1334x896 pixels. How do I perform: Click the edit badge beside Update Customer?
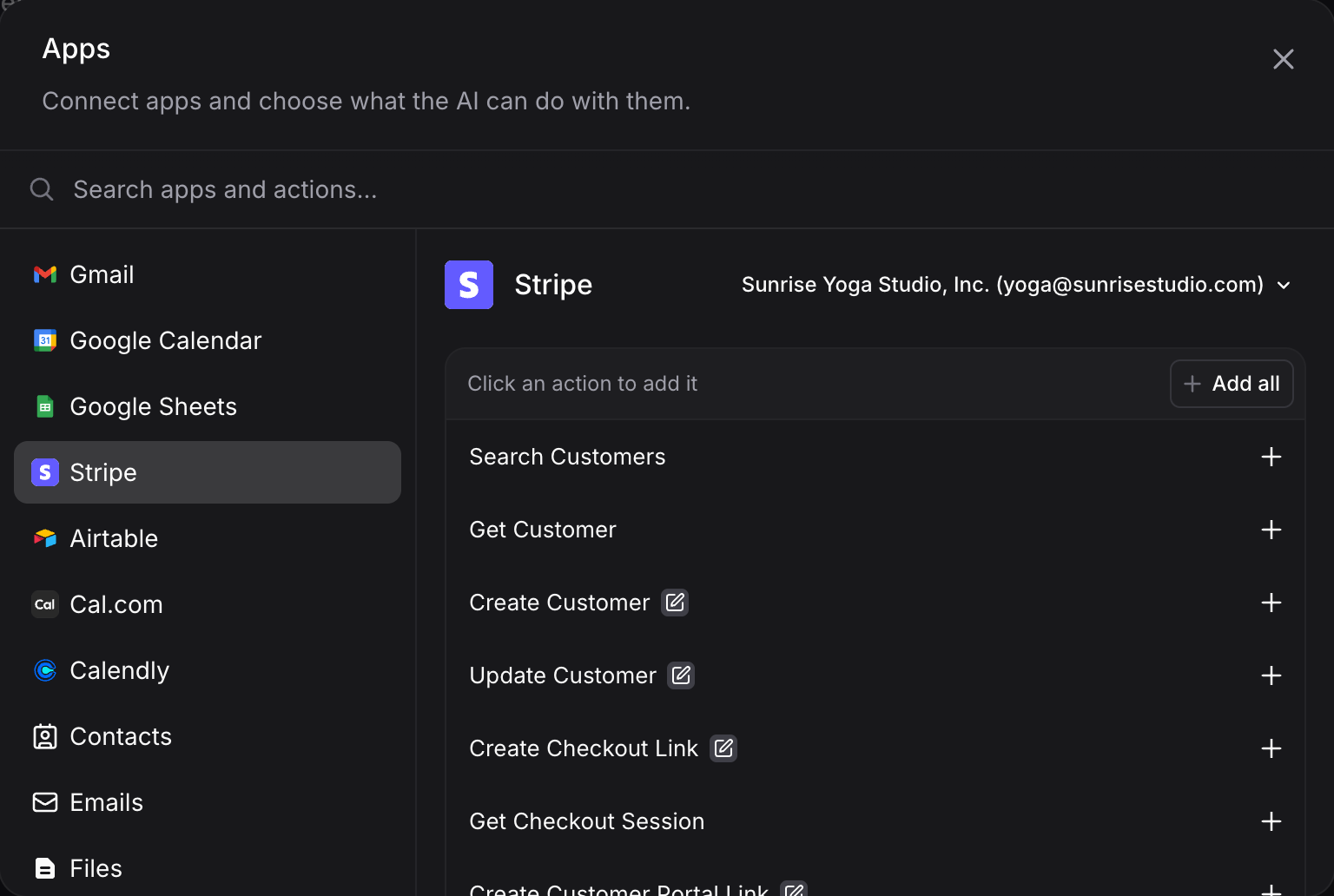click(x=681, y=675)
